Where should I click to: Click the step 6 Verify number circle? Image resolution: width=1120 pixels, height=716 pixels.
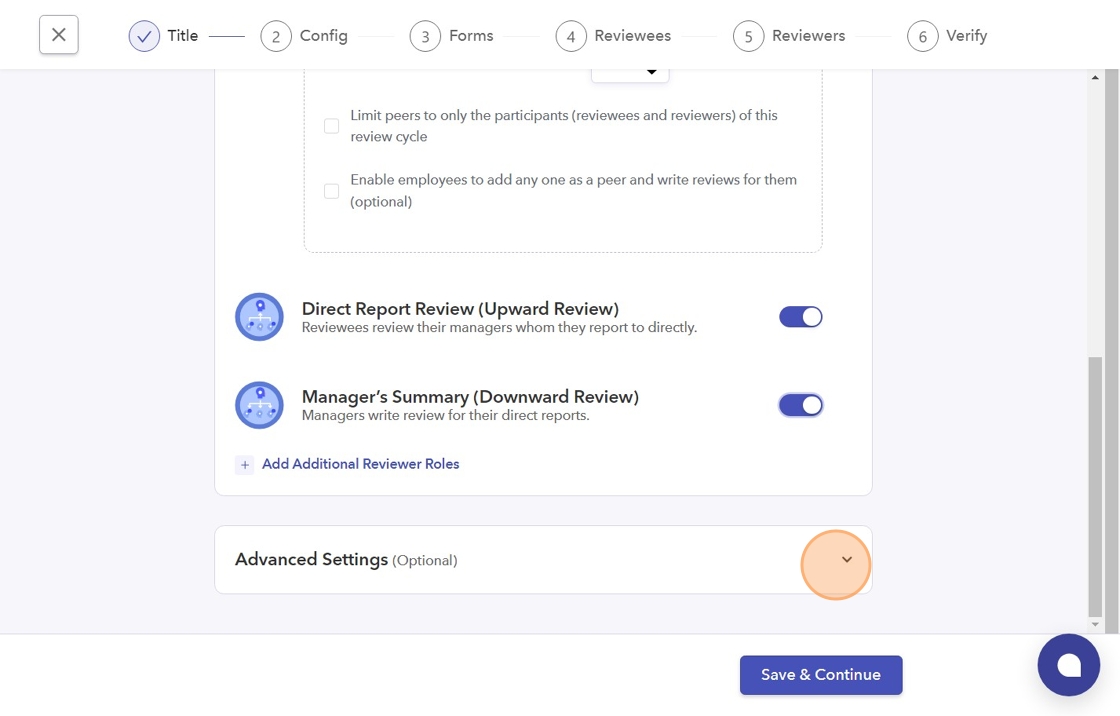922,36
